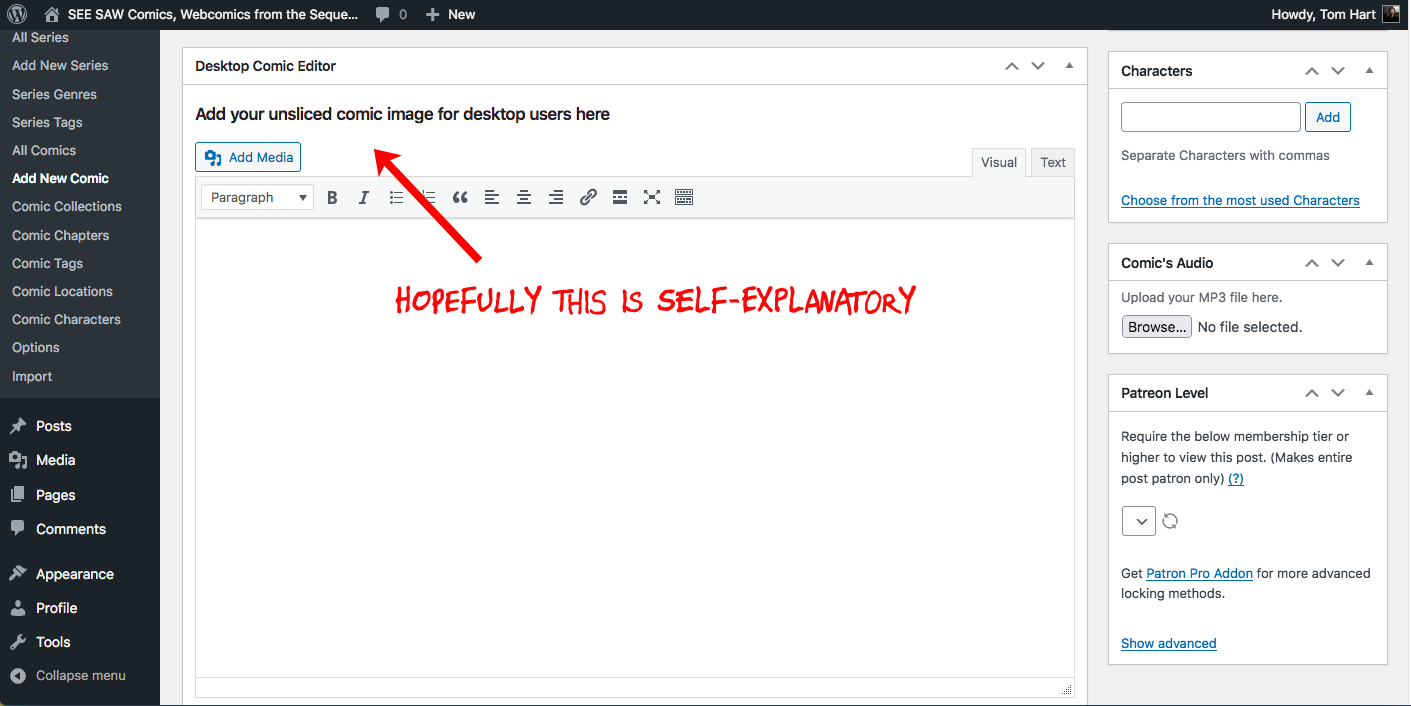
Task: Switch to the Text editor tab
Action: (1053, 162)
